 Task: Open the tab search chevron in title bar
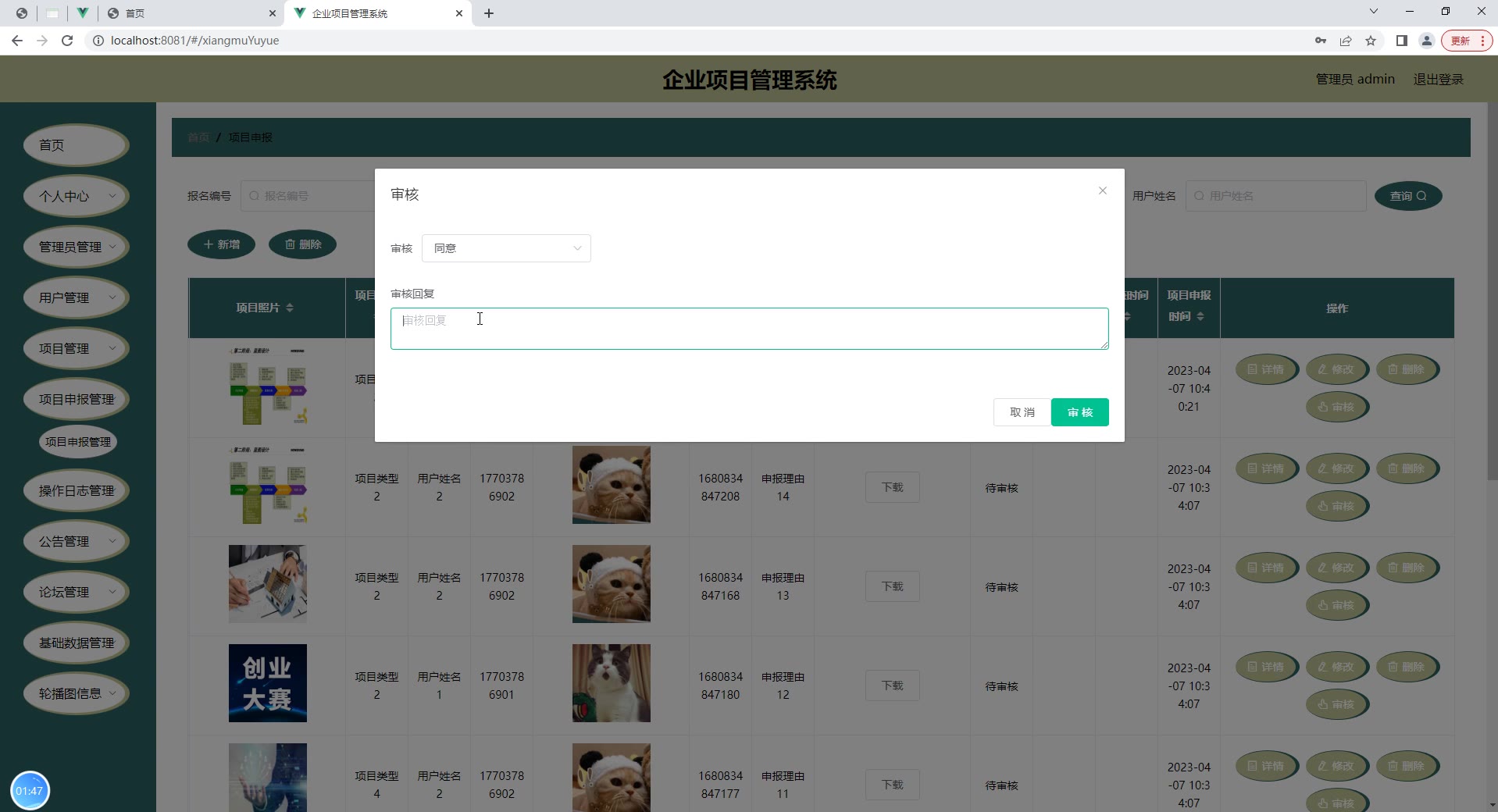(x=1374, y=11)
